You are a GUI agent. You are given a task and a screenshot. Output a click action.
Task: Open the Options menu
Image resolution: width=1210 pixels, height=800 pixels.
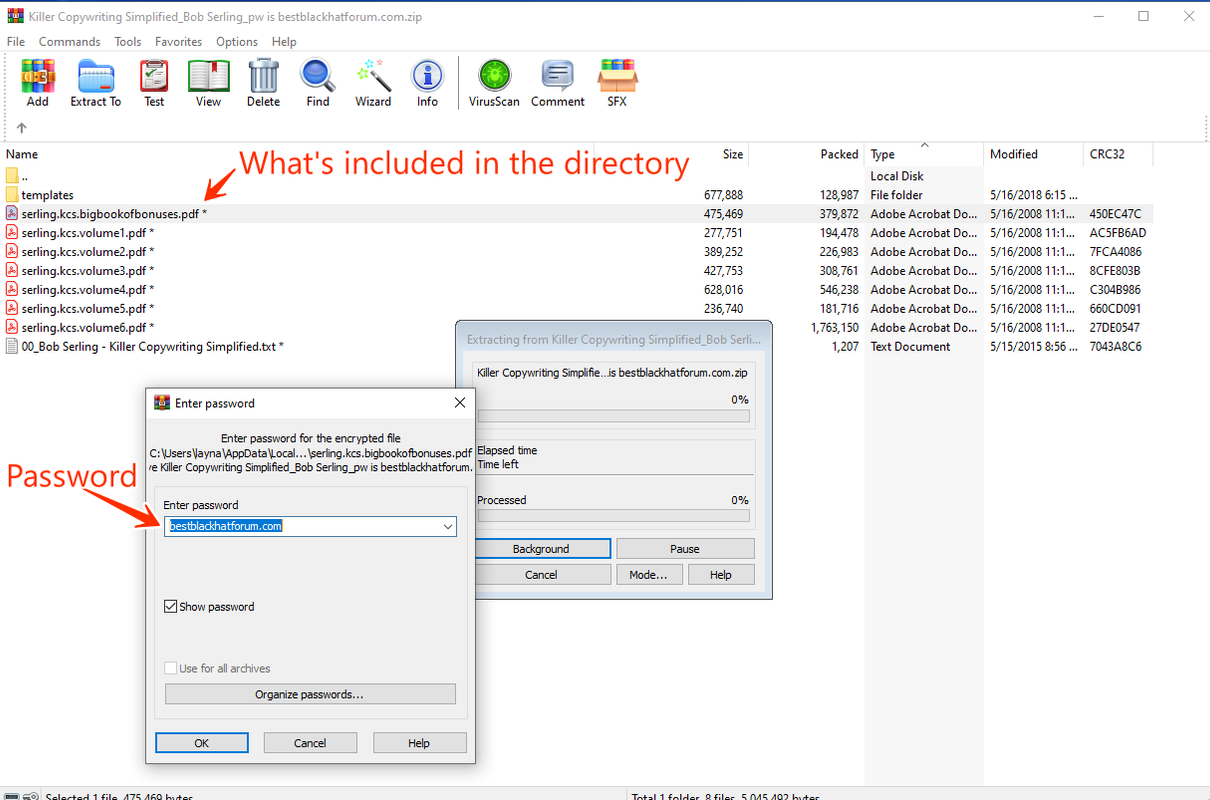point(237,42)
